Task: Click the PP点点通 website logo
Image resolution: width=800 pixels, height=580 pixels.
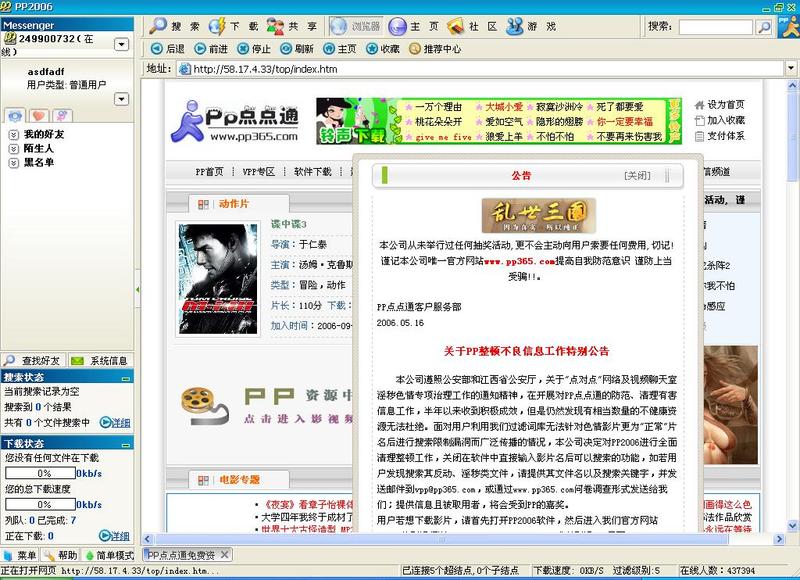Action: (235, 121)
